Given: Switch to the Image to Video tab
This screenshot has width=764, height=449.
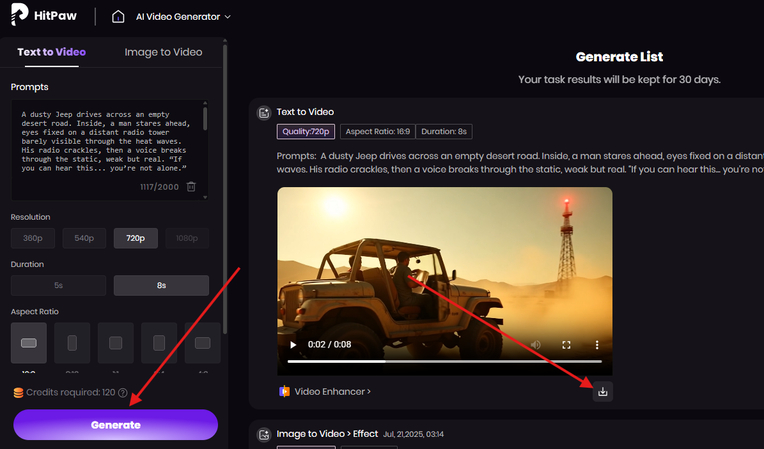Looking at the screenshot, I should (x=163, y=52).
